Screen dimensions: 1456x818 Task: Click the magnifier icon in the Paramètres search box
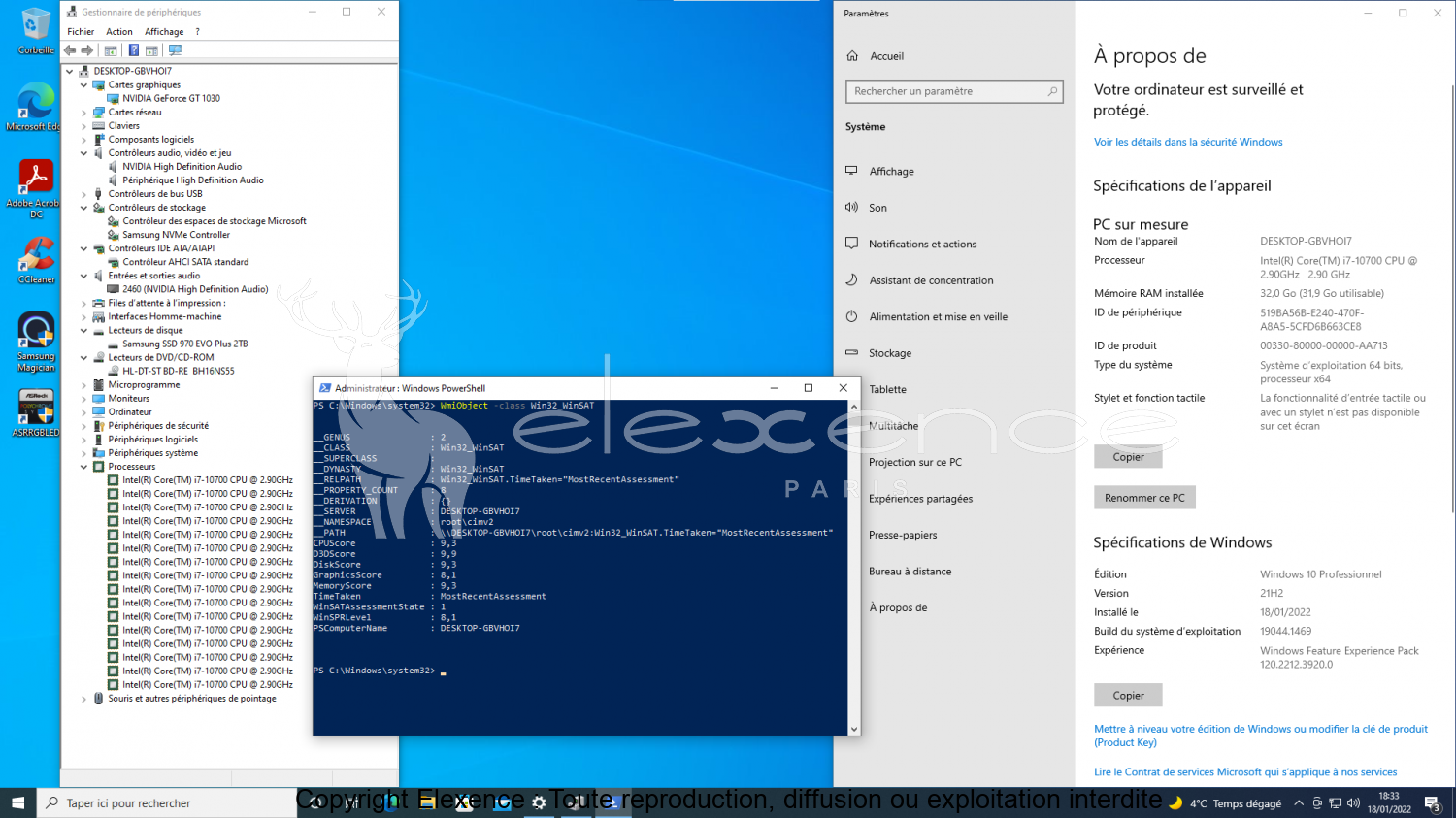coord(1052,91)
